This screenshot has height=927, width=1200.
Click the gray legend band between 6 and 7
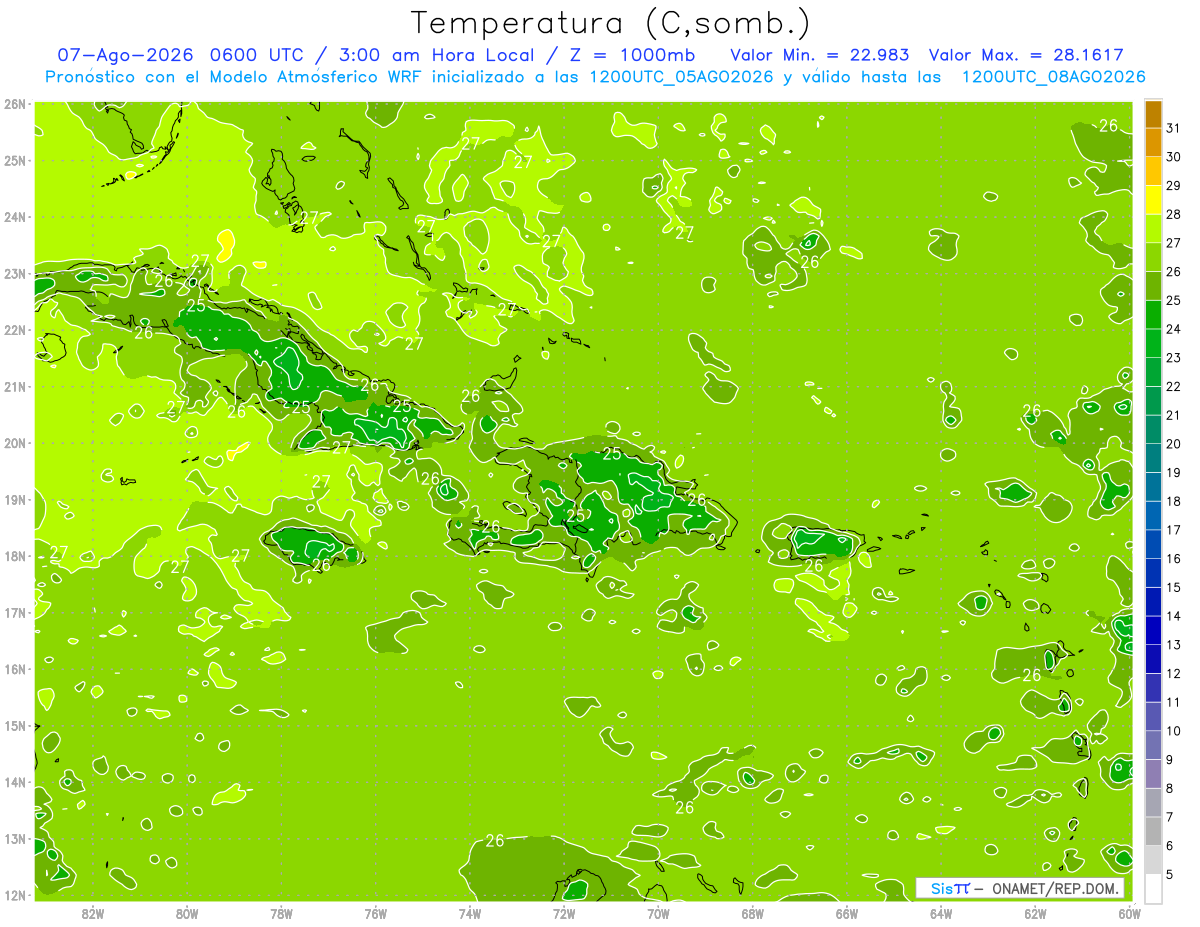[x=1152, y=832]
